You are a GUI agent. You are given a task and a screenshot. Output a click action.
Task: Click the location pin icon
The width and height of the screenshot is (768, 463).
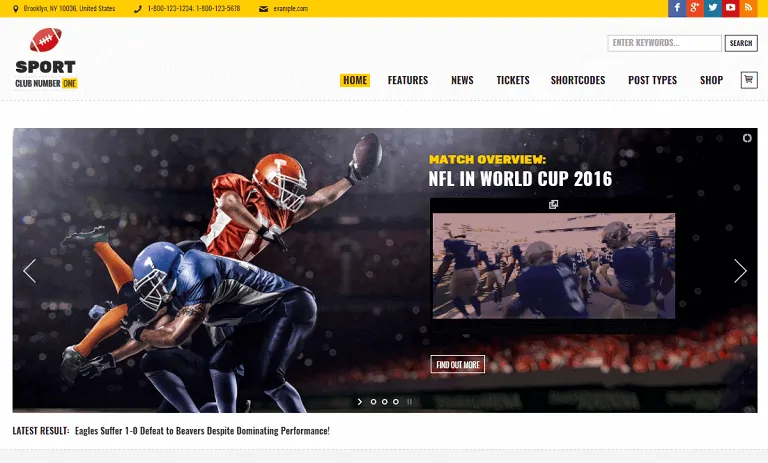click(x=16, y=9)
